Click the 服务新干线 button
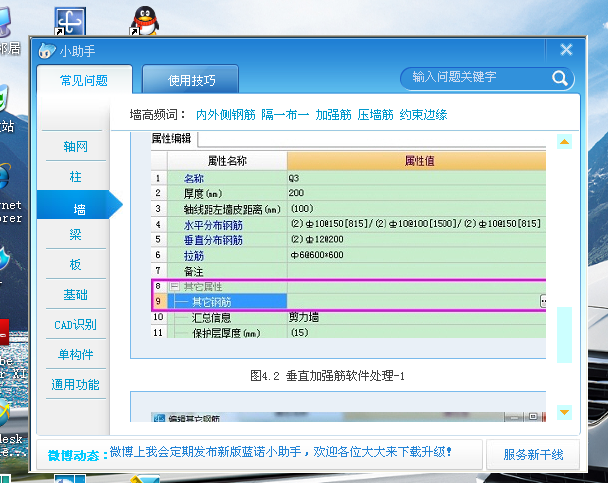This screenshot has height=483, width=608. click(533, 454)
